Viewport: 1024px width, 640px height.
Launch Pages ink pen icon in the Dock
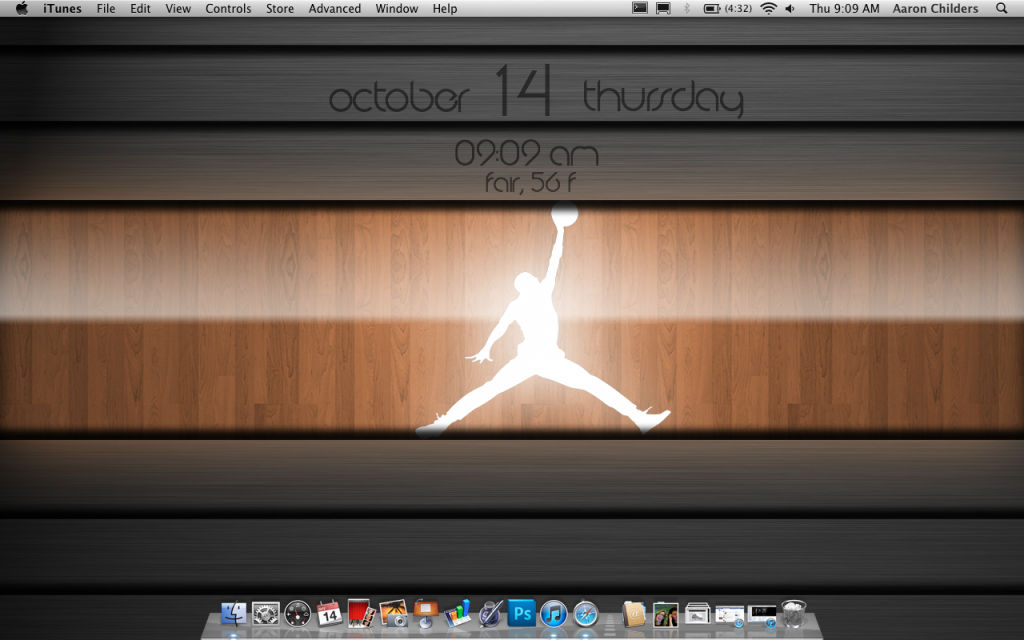point(490,614)
